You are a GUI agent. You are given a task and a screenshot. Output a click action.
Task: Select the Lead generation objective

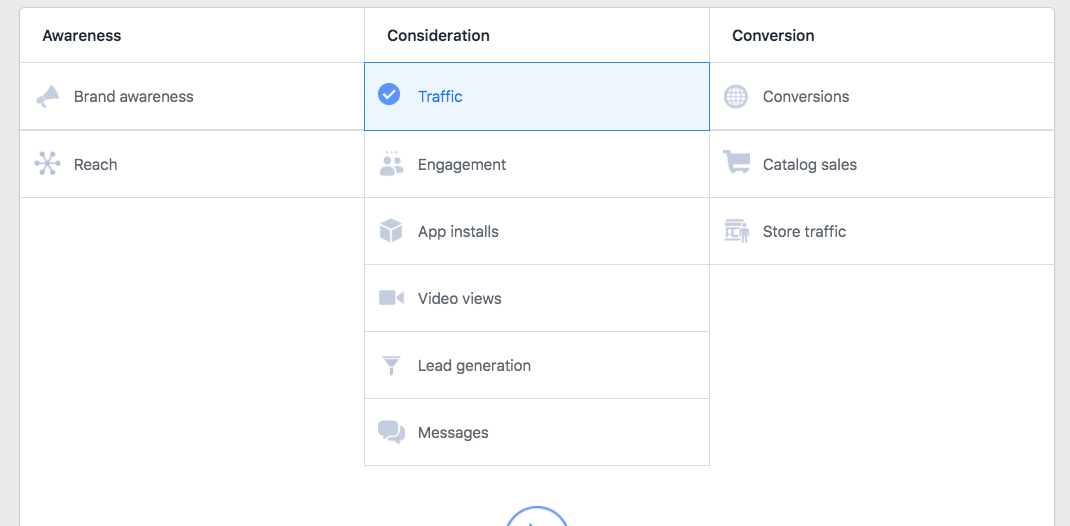click(474, 366)
